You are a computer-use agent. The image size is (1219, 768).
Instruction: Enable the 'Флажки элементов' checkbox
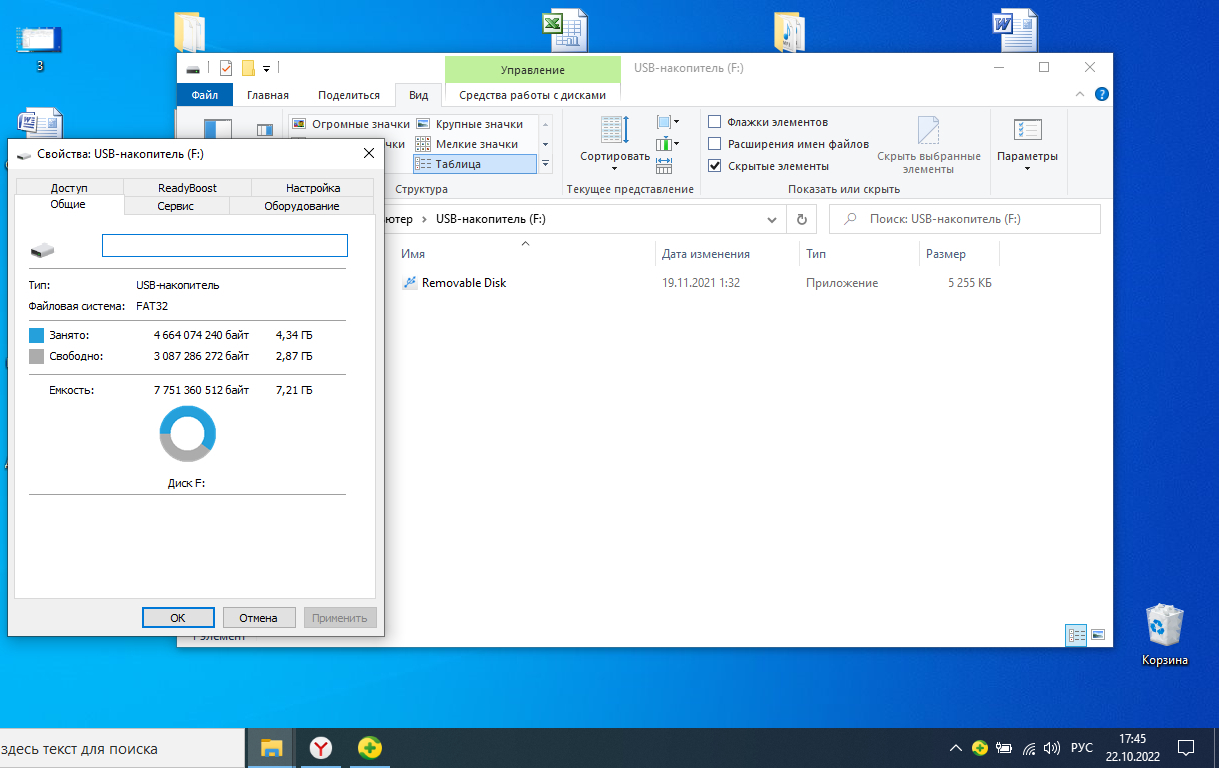click(x=715, y=122)
